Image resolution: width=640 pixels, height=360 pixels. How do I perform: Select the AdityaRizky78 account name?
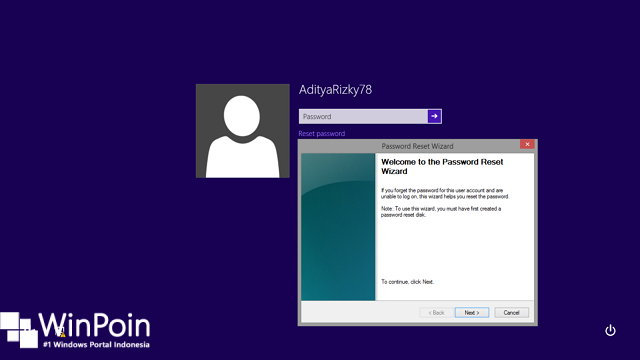coord(335,90)
